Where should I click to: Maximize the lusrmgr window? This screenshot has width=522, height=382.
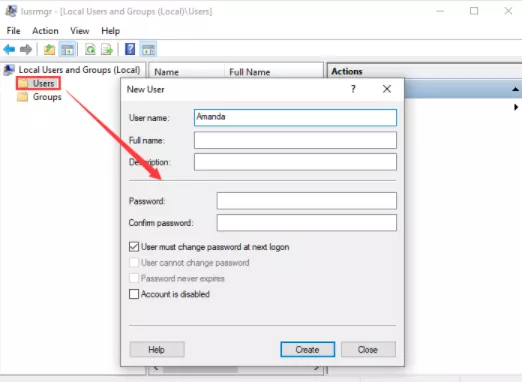[x=474, y=11]
